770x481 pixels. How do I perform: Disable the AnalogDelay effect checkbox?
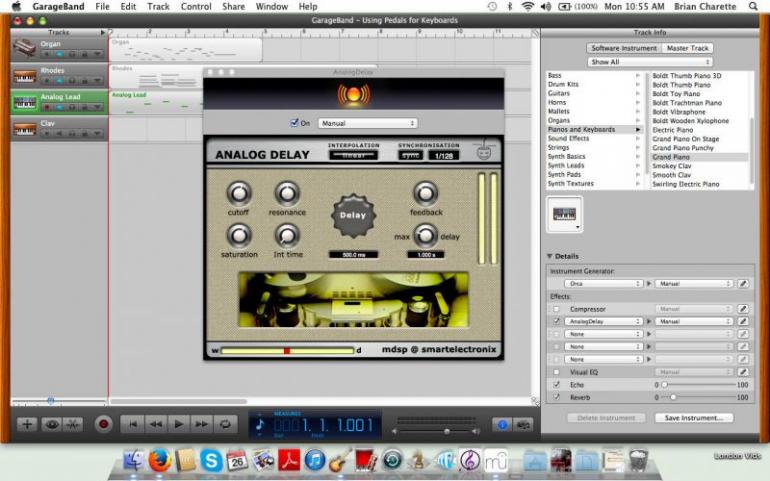click(556, 321)
